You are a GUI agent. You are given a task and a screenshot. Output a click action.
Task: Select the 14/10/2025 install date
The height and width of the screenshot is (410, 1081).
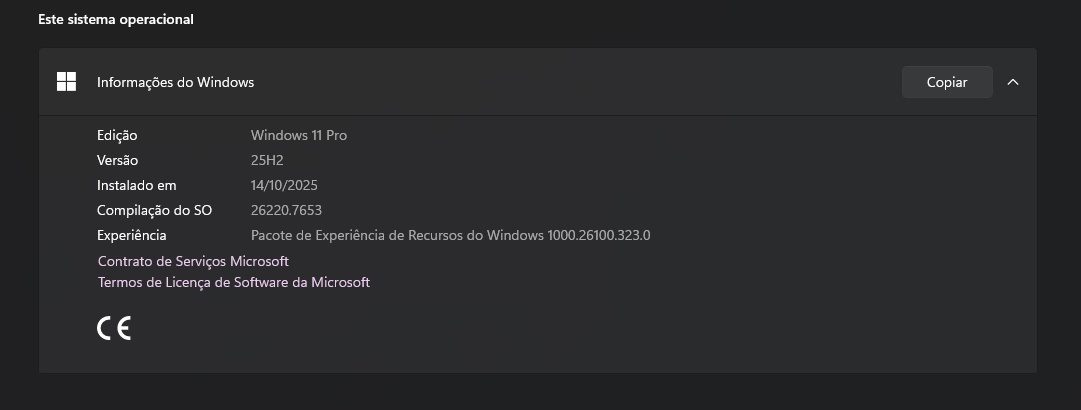point(284,185)
